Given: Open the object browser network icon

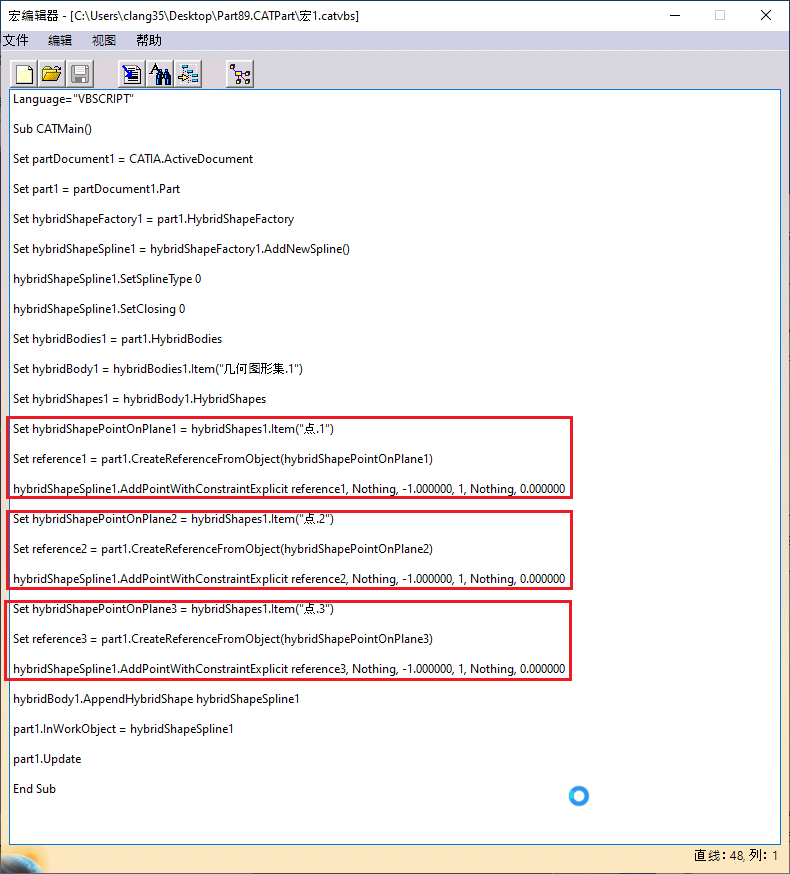Looking at the screenshot, I should 240,74.
